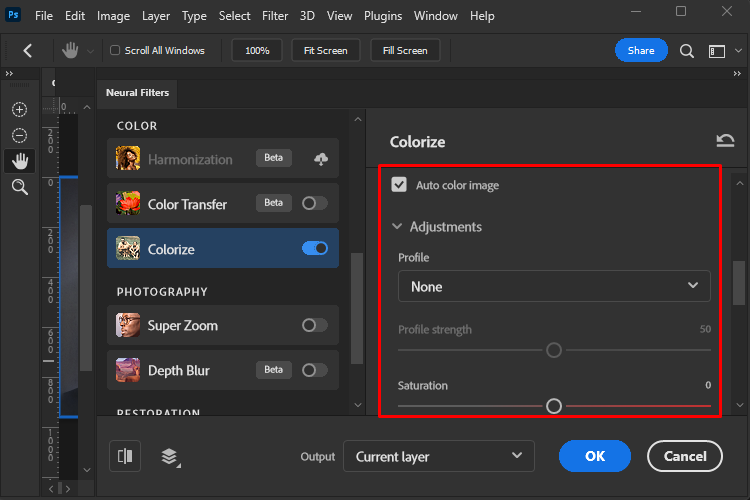Set zoom with 100% button
The image size is (750, 500).
click(257, 50)
